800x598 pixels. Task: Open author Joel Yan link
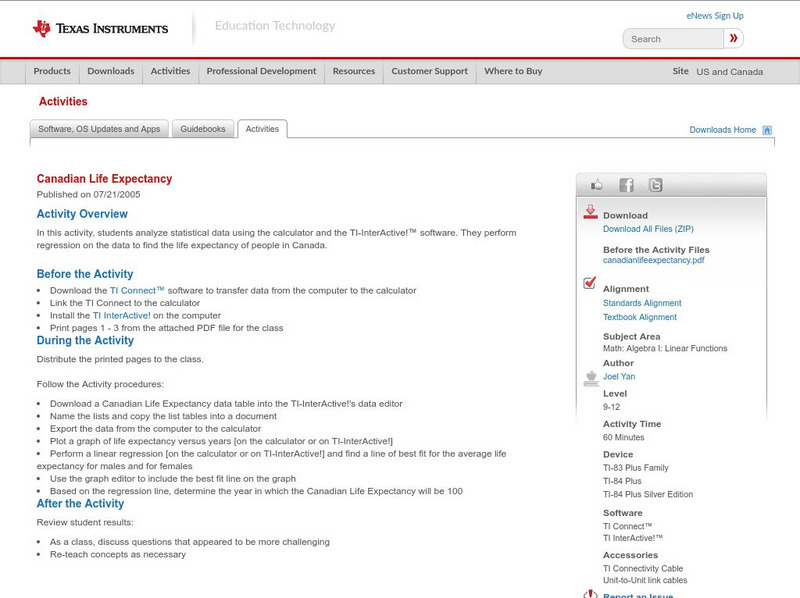[619, 377]
